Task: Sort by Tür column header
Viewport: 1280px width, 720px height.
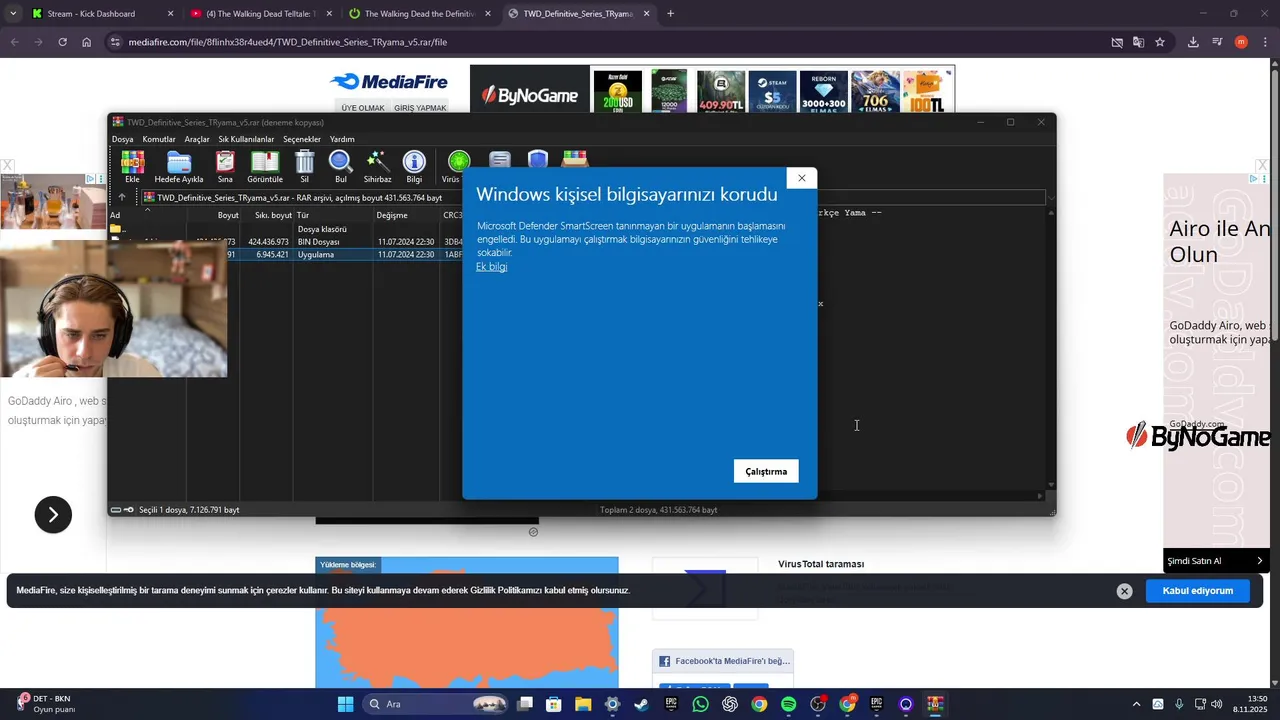Action: pos(333,215)
